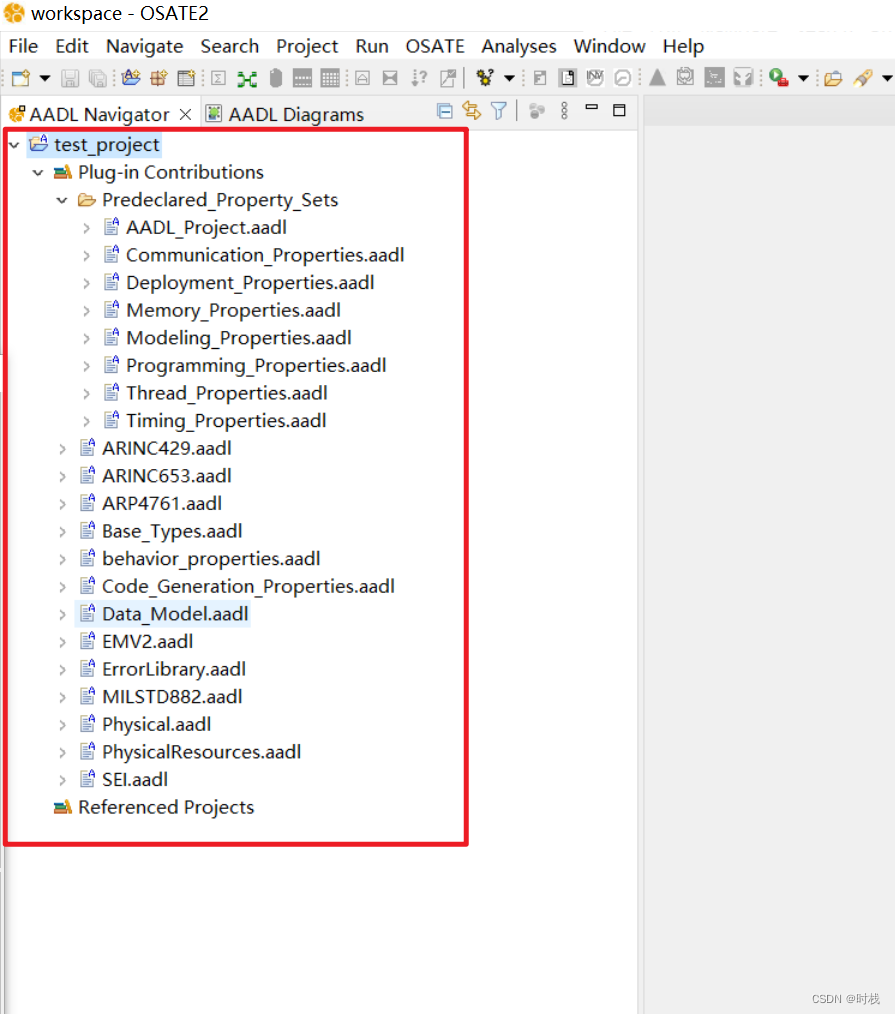This screenshot has height=1014, width=895.
Task: Expand the SEI.aadl node
Action: pos(62,780)
